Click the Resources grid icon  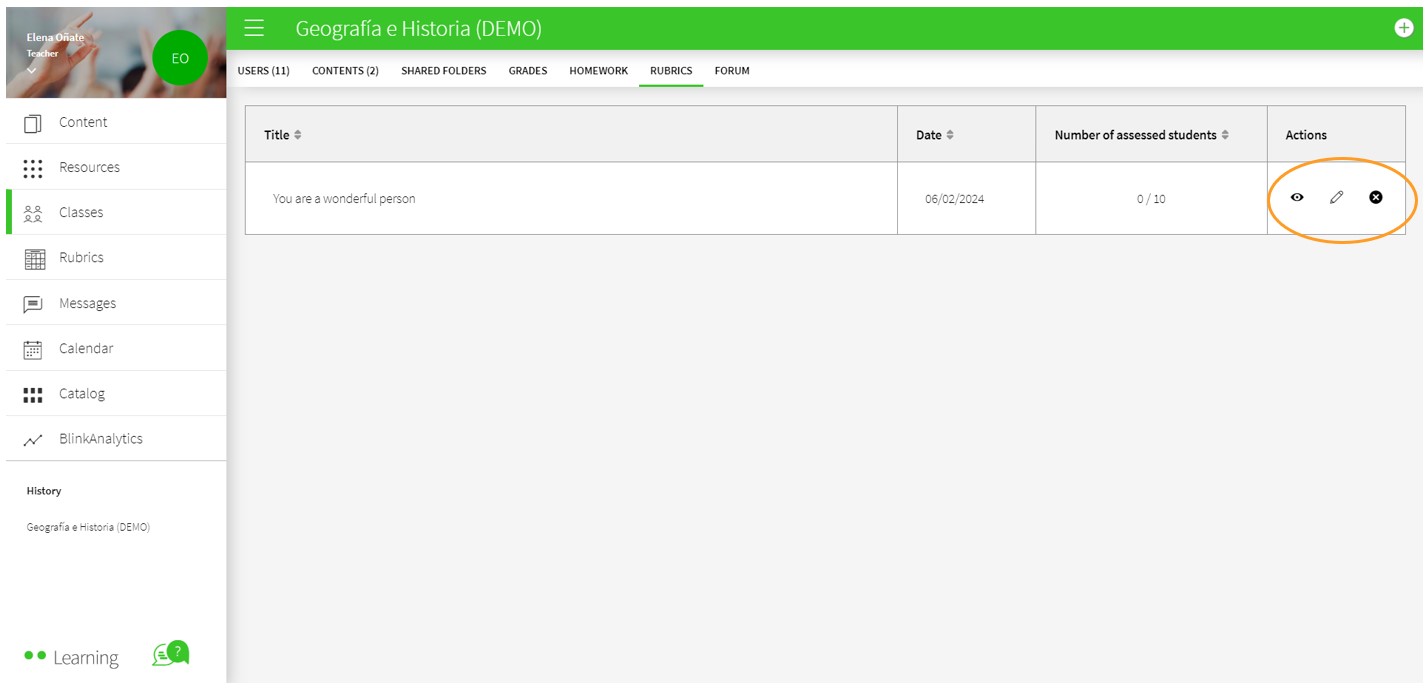(x=33, y=168)
